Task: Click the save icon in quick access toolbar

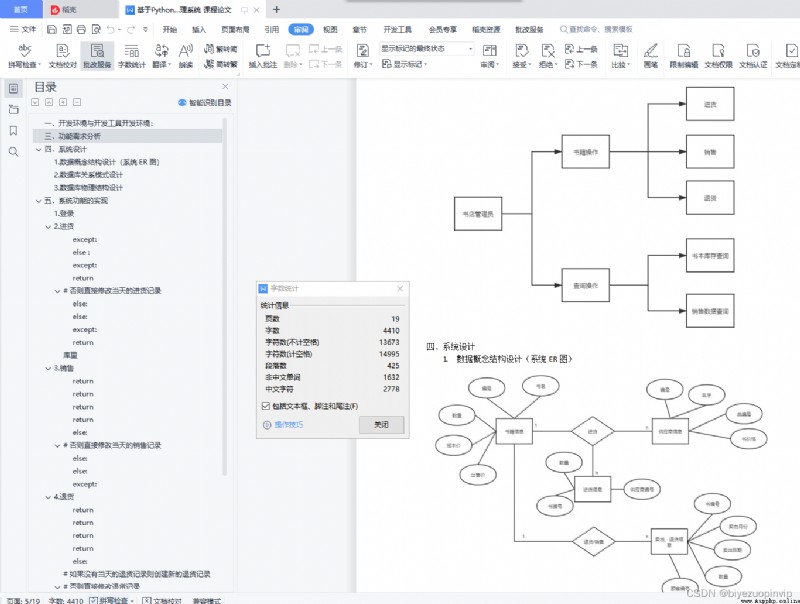Action: pos(52,30)
